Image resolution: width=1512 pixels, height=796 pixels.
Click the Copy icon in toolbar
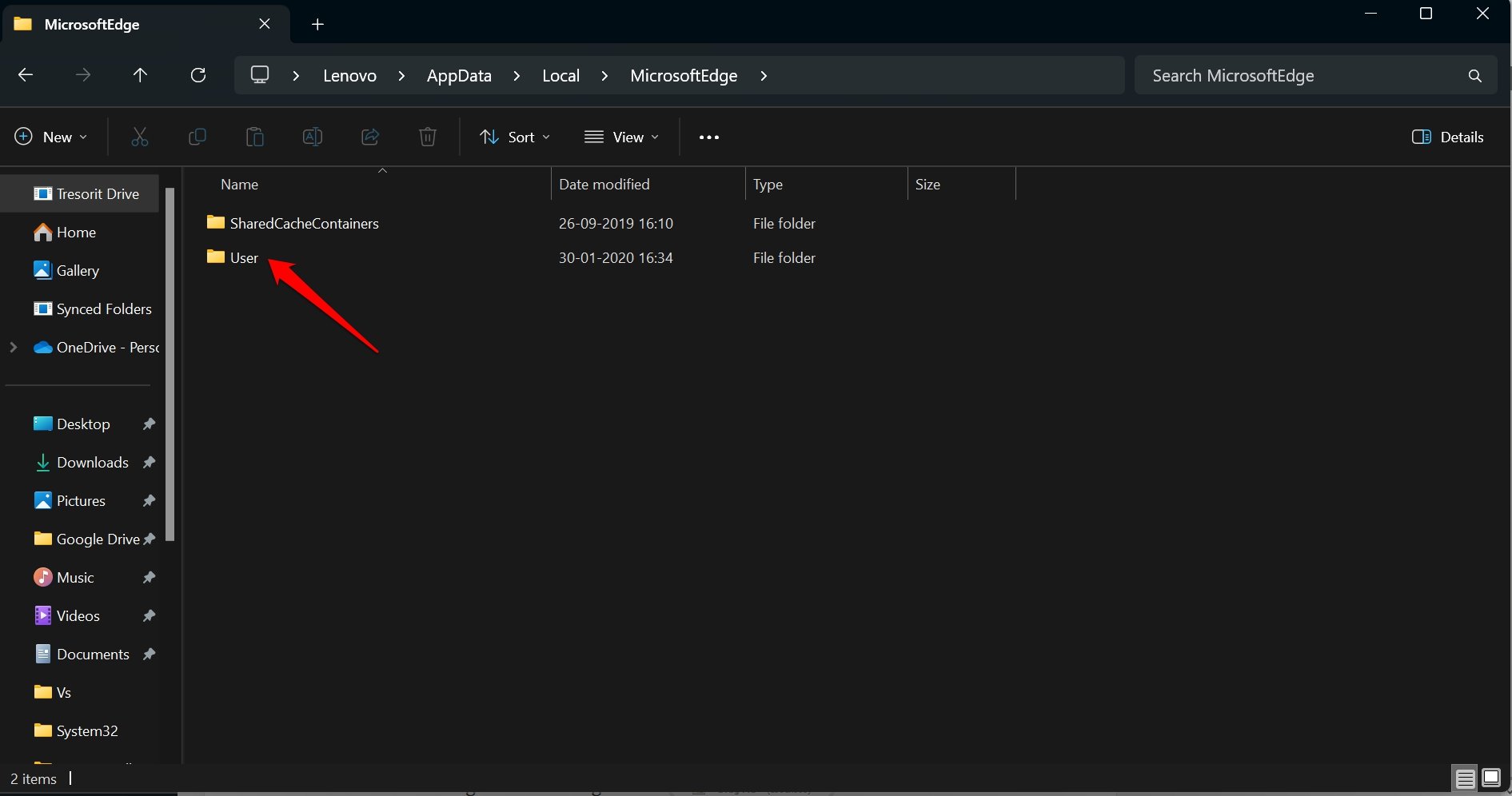click(x=197, y=137)
